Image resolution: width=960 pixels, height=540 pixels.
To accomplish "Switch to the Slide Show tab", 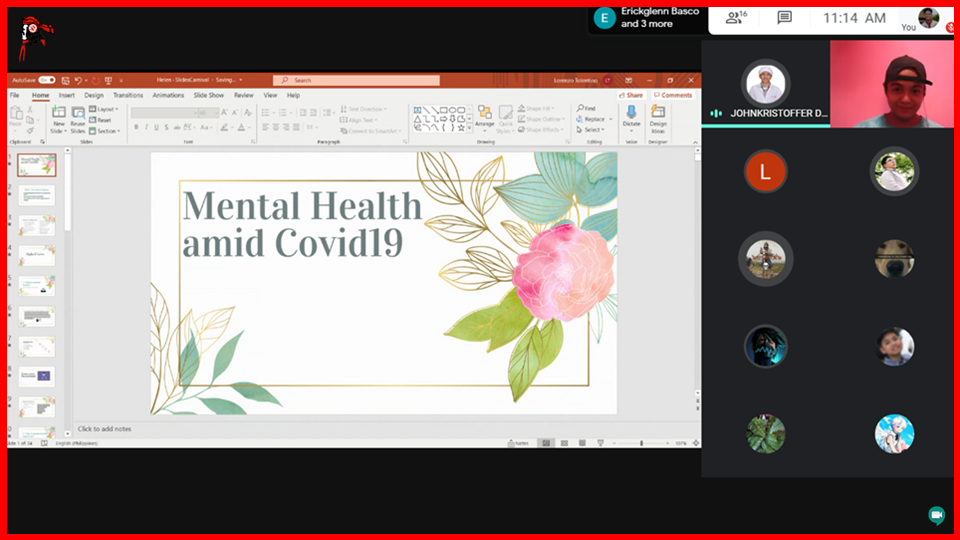I will pyautogui.click(x=208, y=95).
